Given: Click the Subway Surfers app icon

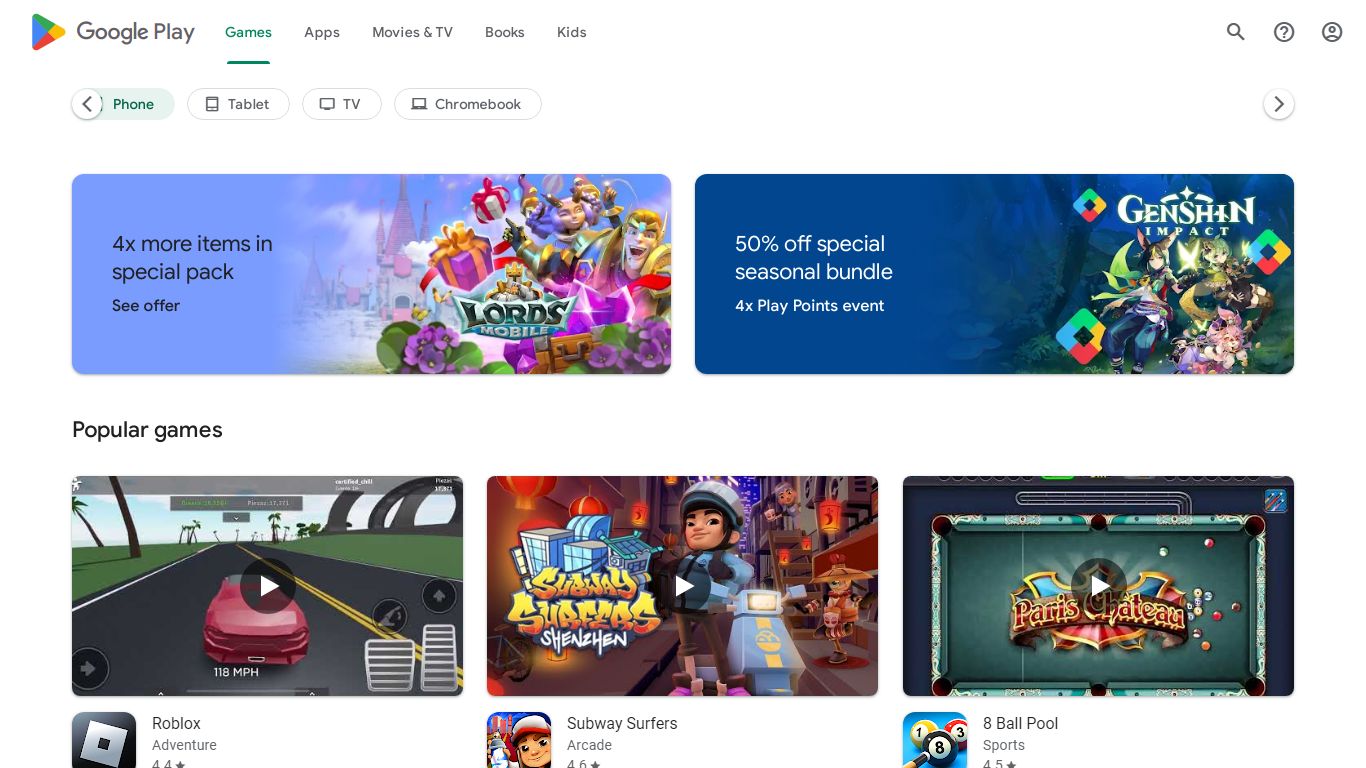Looking at the screenshot, I should click(x=519, y=740).
